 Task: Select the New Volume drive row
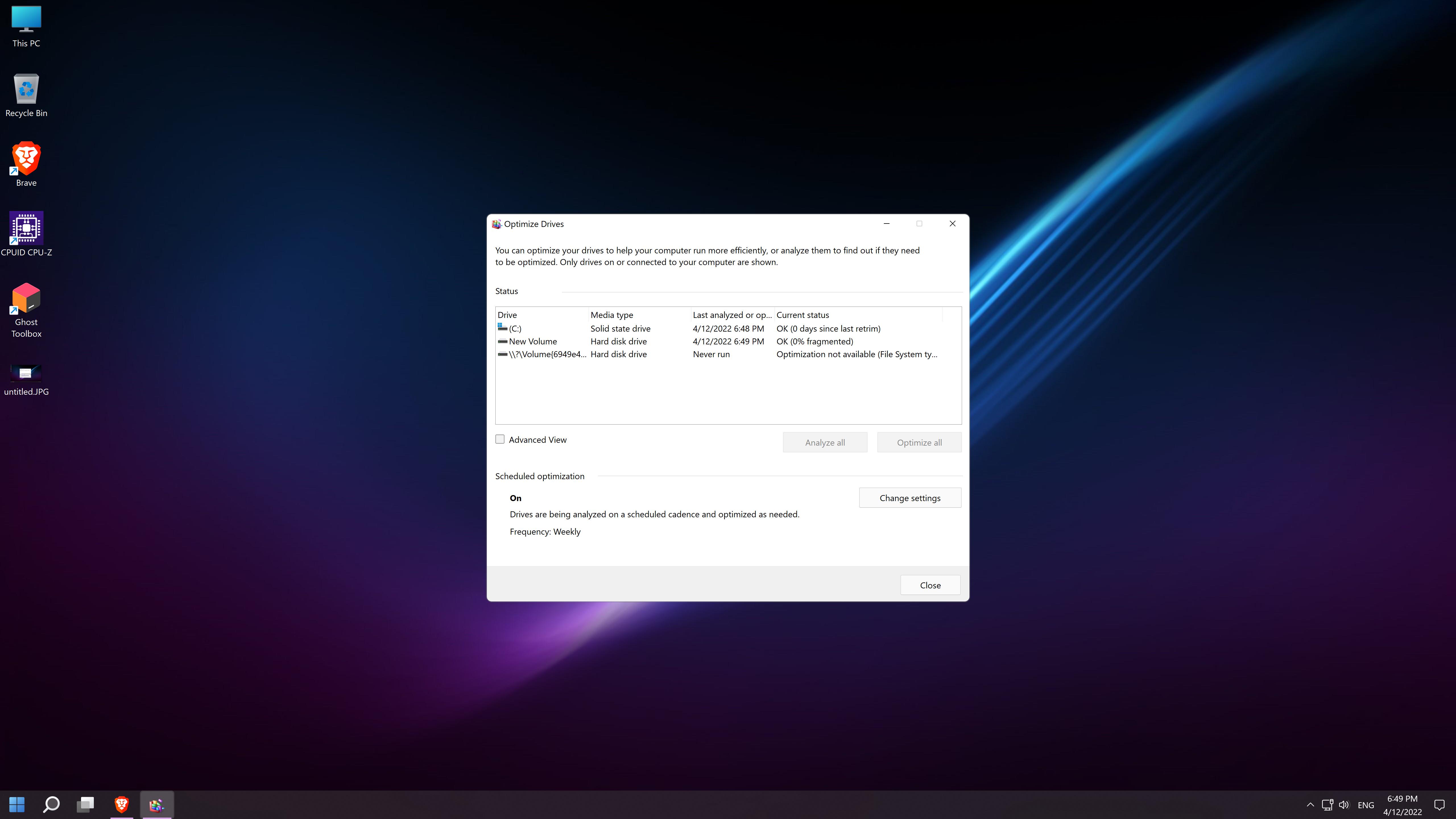point(532,341)
